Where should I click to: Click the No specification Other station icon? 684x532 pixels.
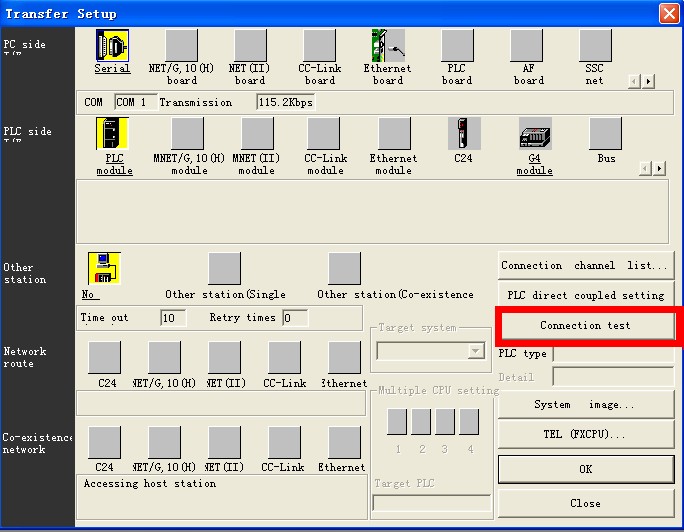104,268
